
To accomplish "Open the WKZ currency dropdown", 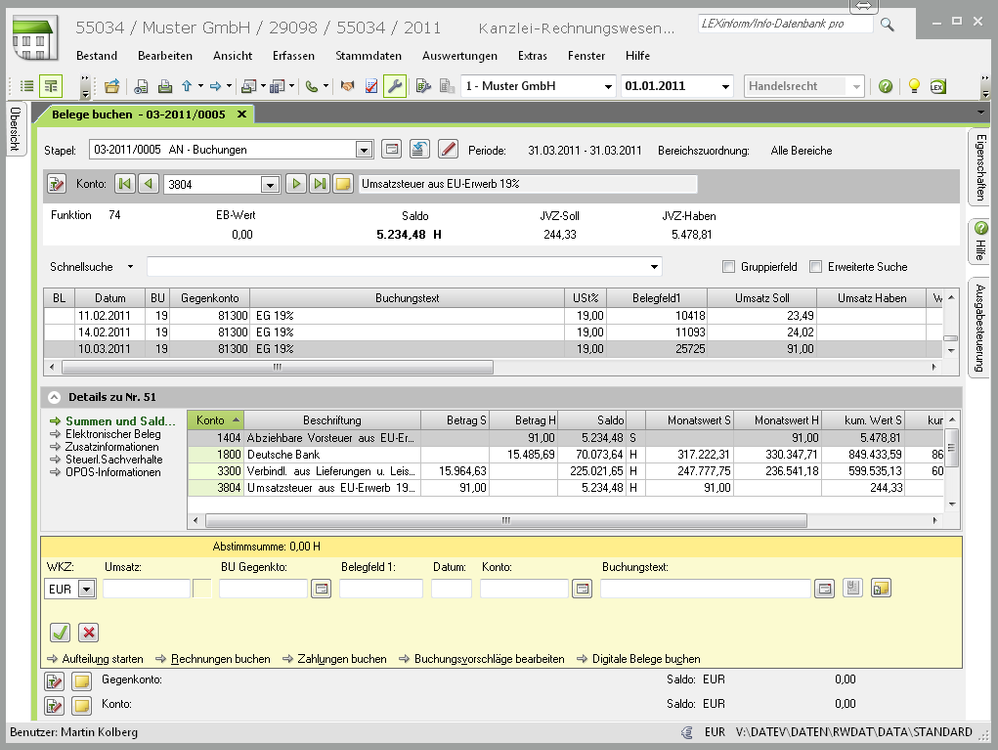I will pos(86,589).
